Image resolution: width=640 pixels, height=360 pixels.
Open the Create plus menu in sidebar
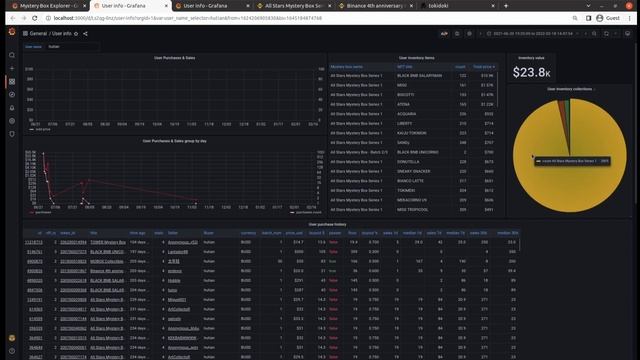click(x=12, y=68)
